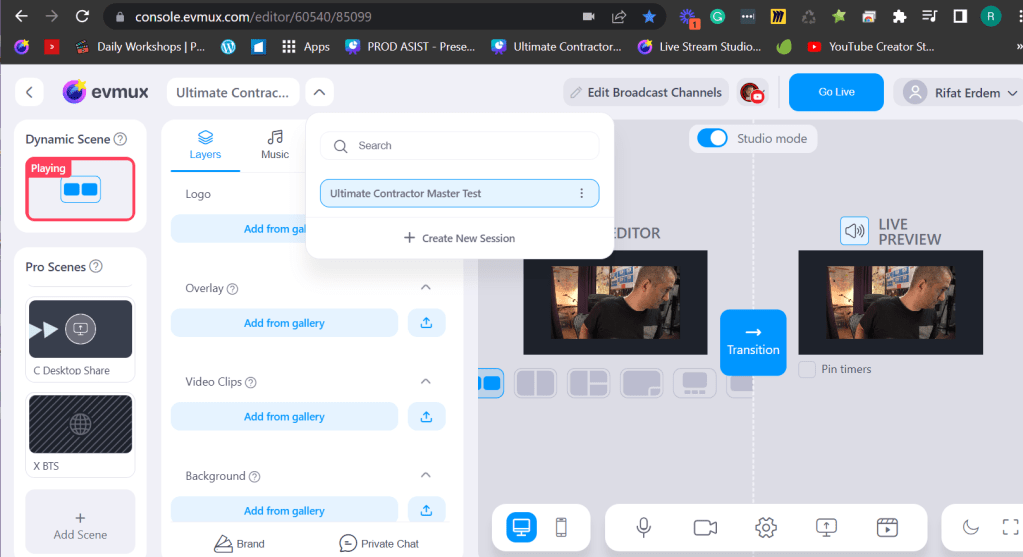Open the Apps bookmark shortcut
Screen dimensions: 1023x557
coord(305,47)
